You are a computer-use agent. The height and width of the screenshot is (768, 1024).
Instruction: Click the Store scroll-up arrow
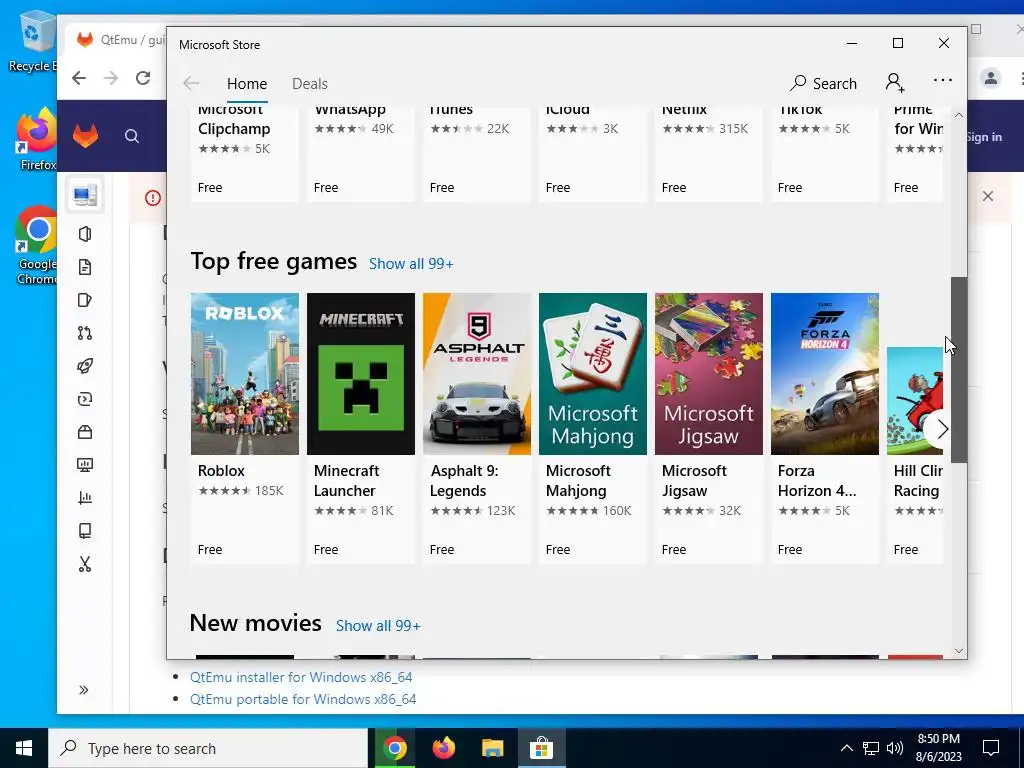[x=959, y=115]
